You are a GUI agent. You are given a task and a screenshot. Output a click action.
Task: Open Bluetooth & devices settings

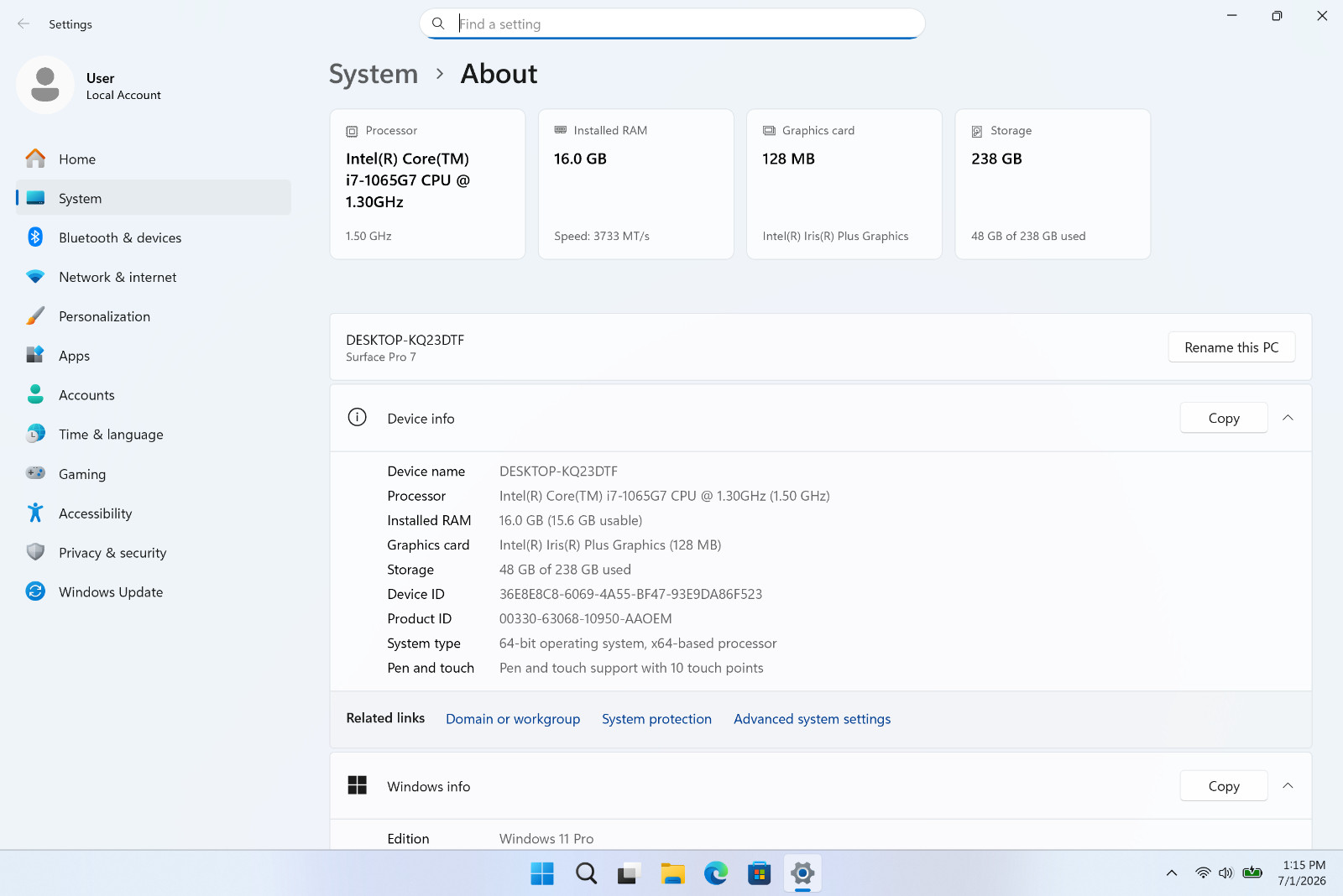pyautogui.click(x=153, y=238)
